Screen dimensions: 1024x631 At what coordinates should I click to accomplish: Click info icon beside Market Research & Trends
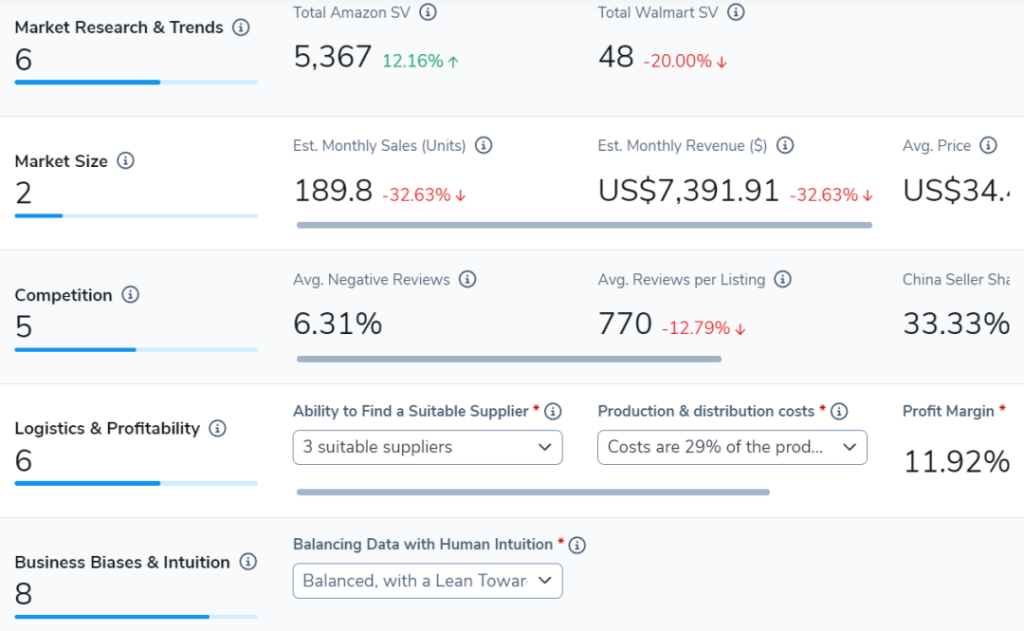point(241,28)
